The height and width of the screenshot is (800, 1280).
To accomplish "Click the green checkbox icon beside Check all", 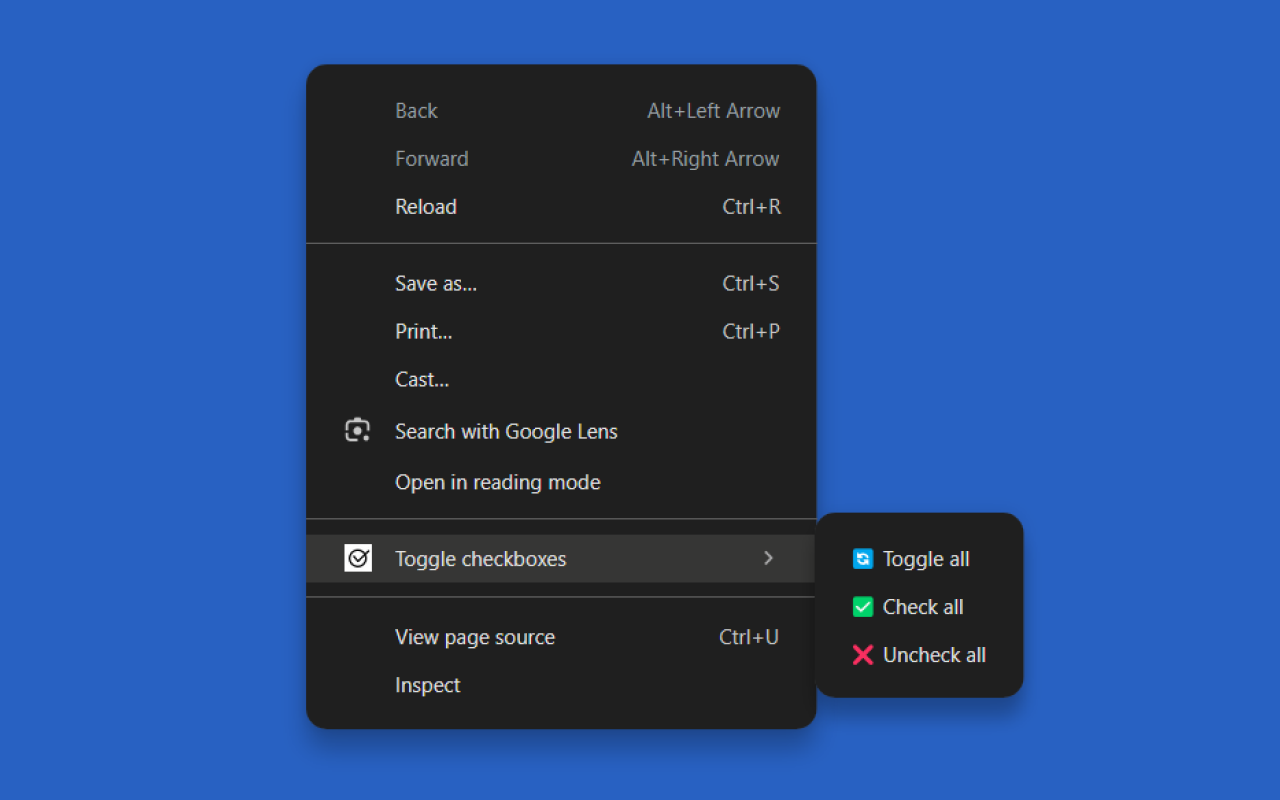I will [x=862, y=606].
